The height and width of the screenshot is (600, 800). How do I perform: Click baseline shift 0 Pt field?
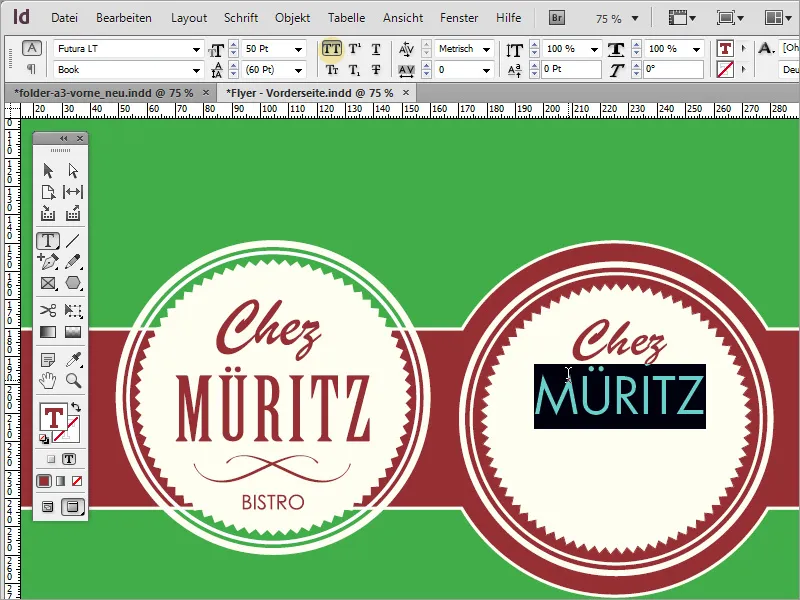[571, 69]
